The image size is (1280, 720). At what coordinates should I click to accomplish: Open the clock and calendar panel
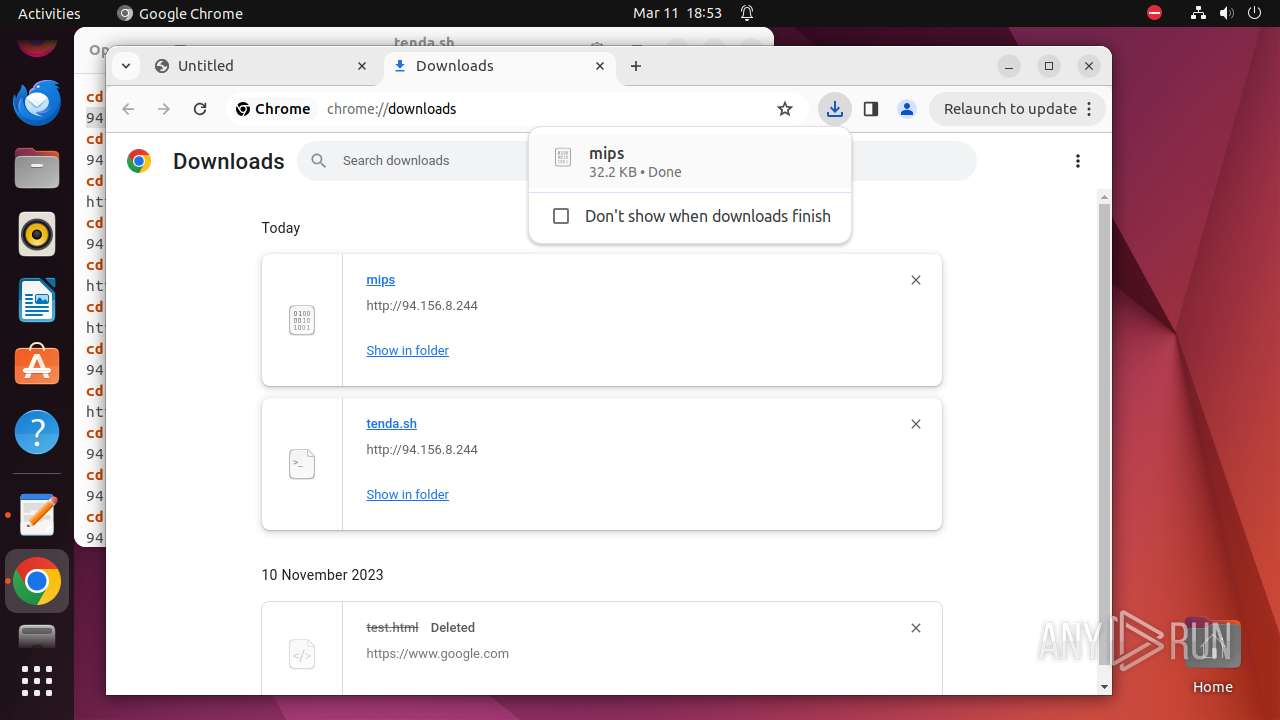point(677,13)
